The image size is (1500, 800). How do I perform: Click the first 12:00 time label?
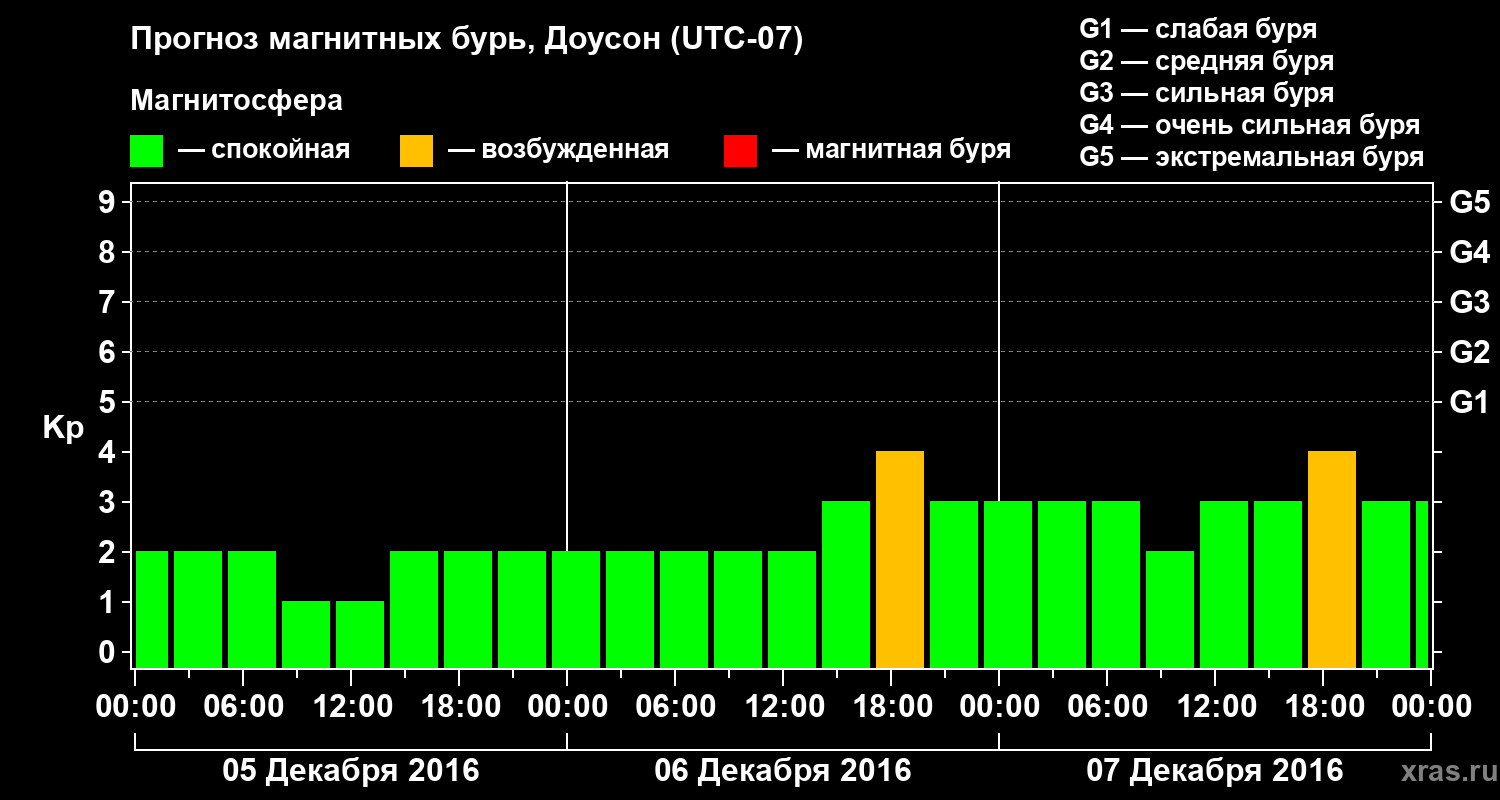353,706
